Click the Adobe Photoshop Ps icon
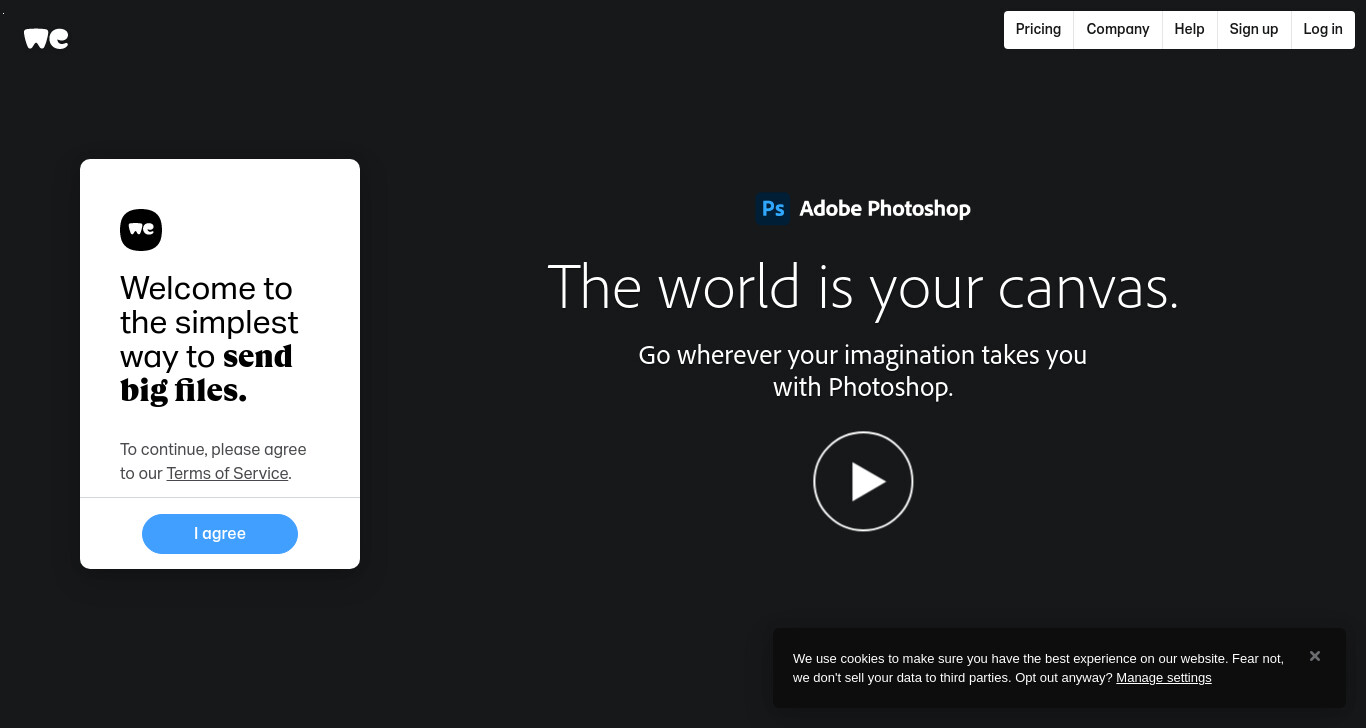This screenshot has height=728, width=1366. (773, 208)
